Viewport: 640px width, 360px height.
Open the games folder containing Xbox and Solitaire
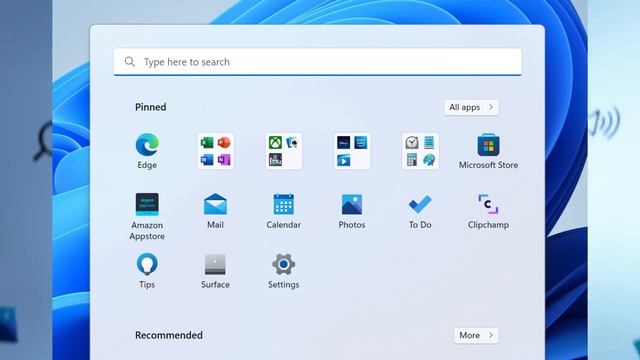[284, 151]
